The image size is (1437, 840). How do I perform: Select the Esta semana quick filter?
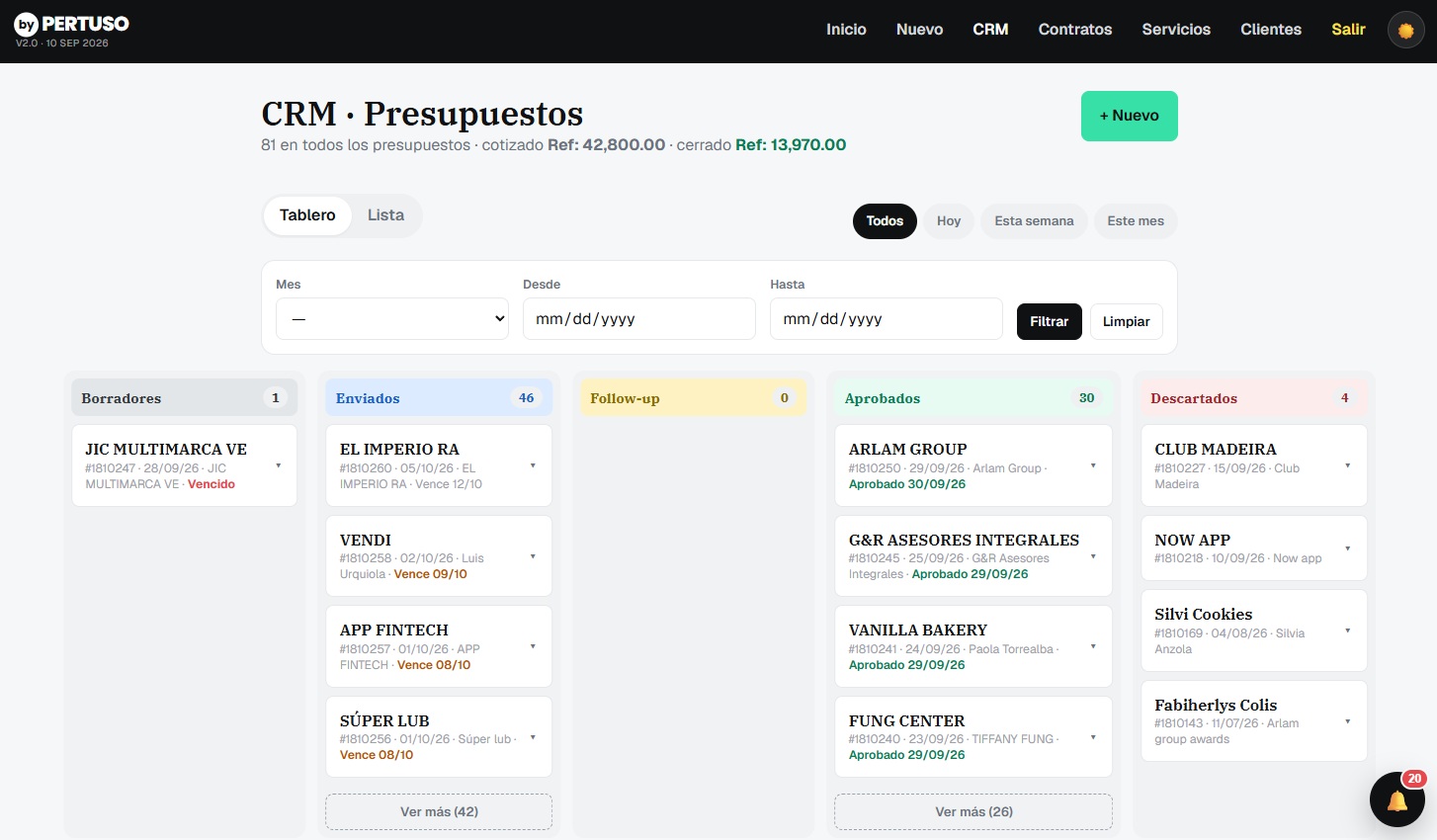coord(1034,221)
